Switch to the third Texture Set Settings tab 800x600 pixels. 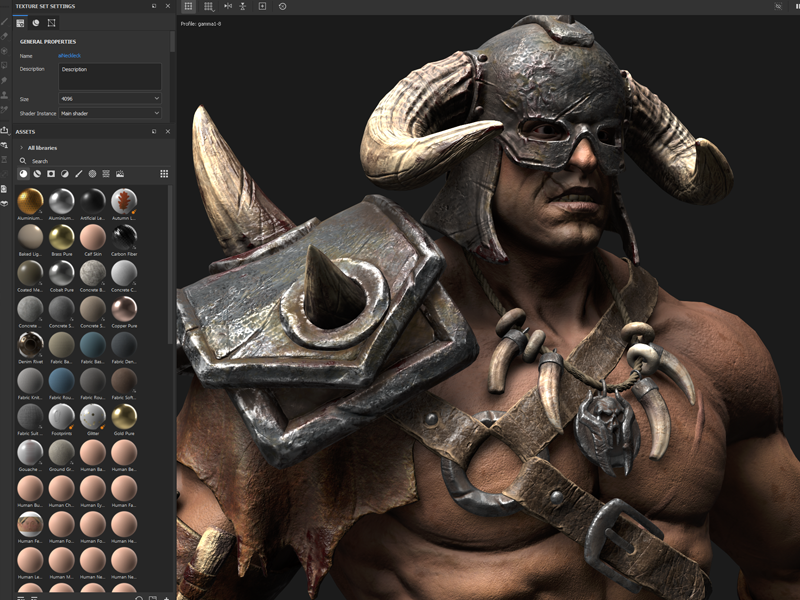52,22
